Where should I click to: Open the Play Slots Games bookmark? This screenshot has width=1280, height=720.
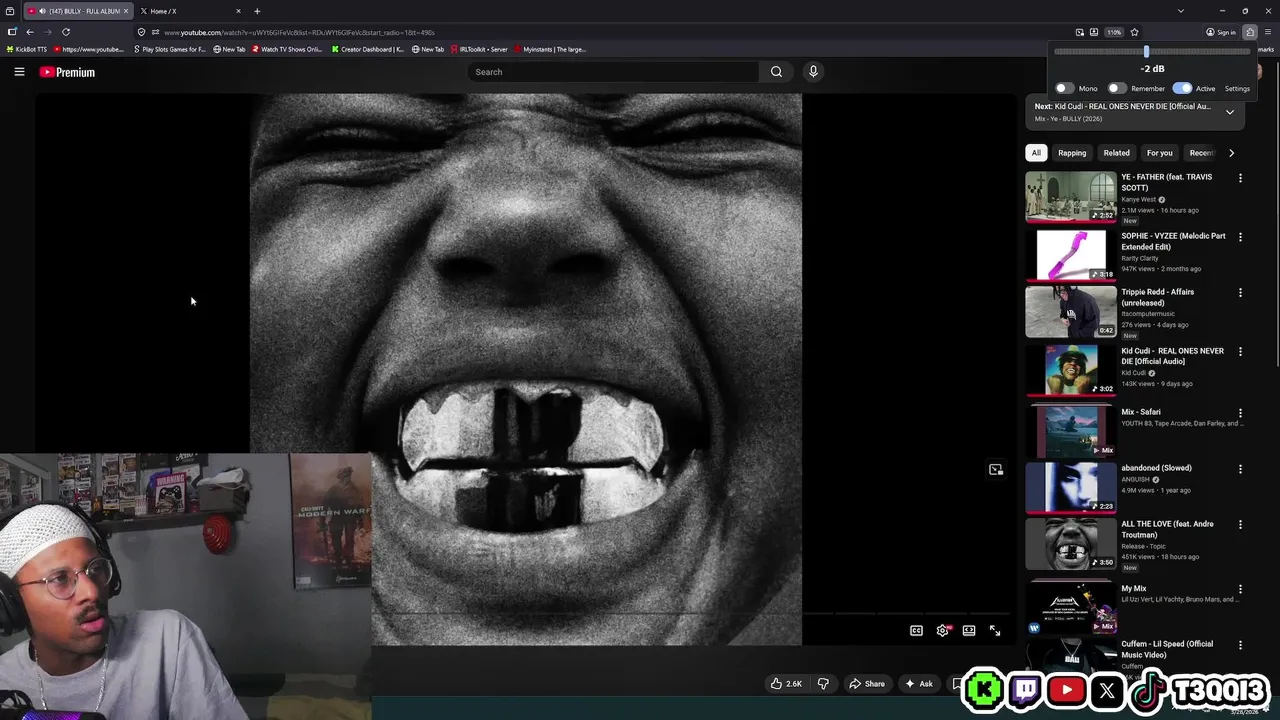[x=169, y=49]
